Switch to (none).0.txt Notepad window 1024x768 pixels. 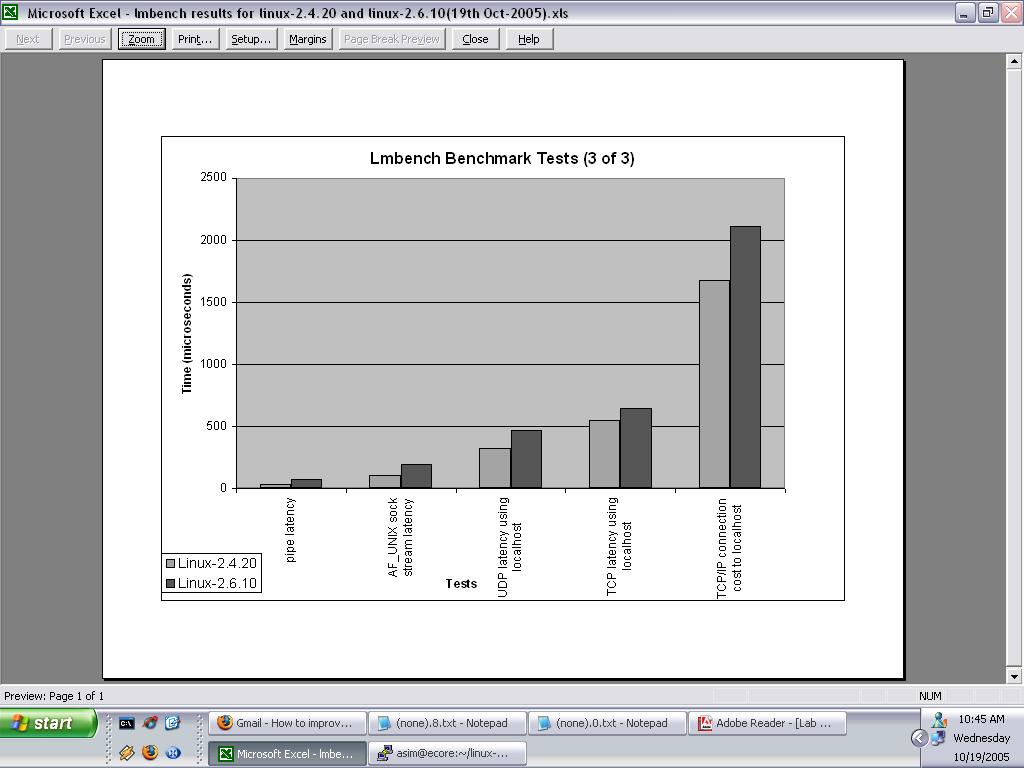(607, 723)
